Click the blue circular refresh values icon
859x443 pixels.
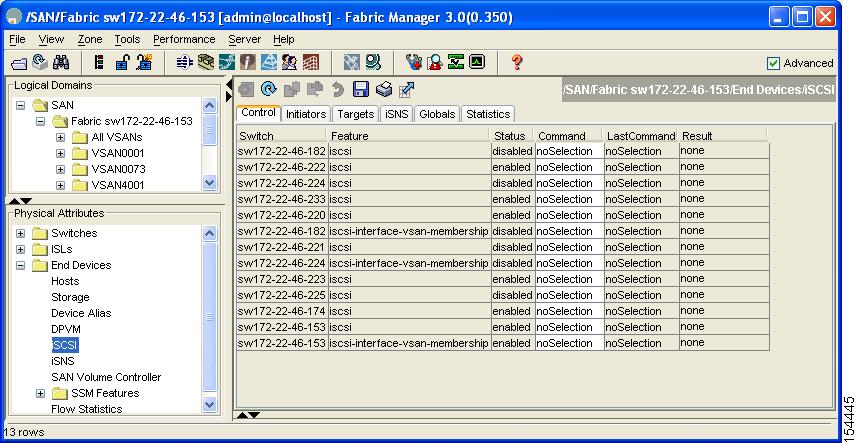[x=268, y=89]
